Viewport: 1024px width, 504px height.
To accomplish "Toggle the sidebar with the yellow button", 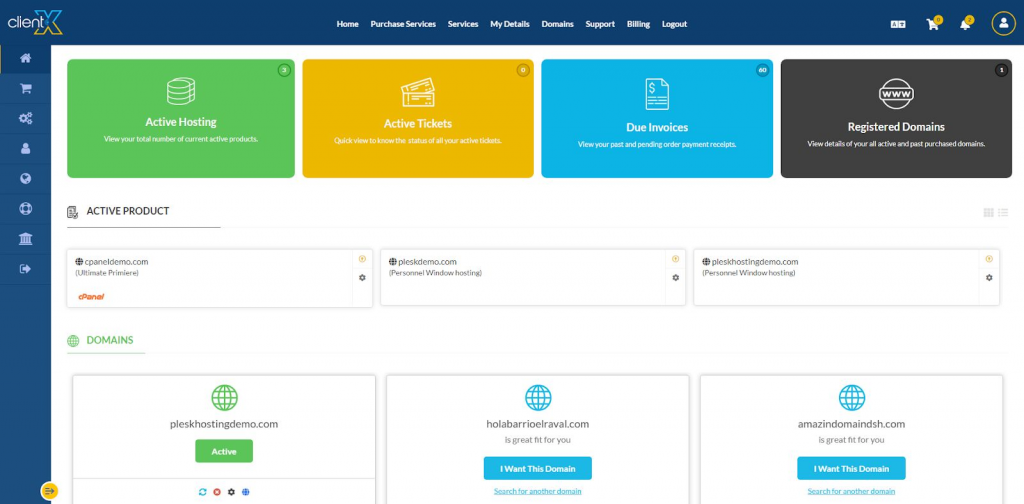I will click(x=49, y=490).
